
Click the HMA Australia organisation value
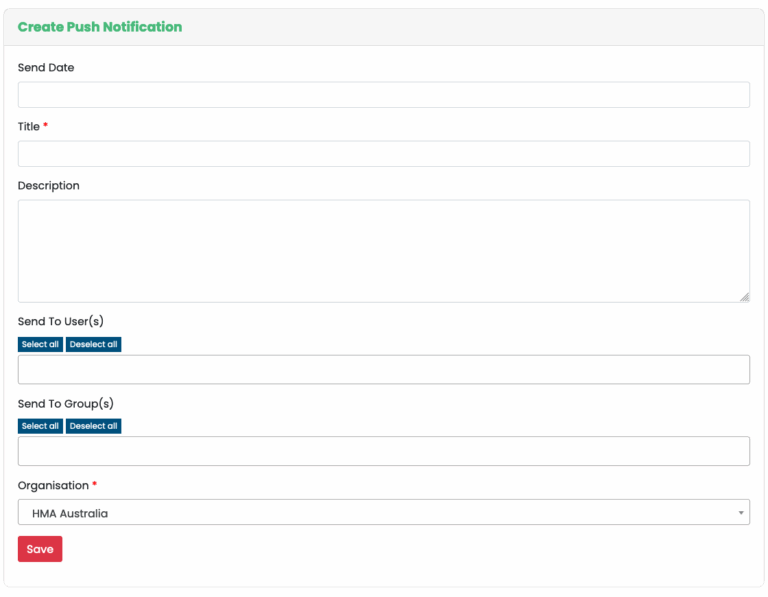[70, 513]
